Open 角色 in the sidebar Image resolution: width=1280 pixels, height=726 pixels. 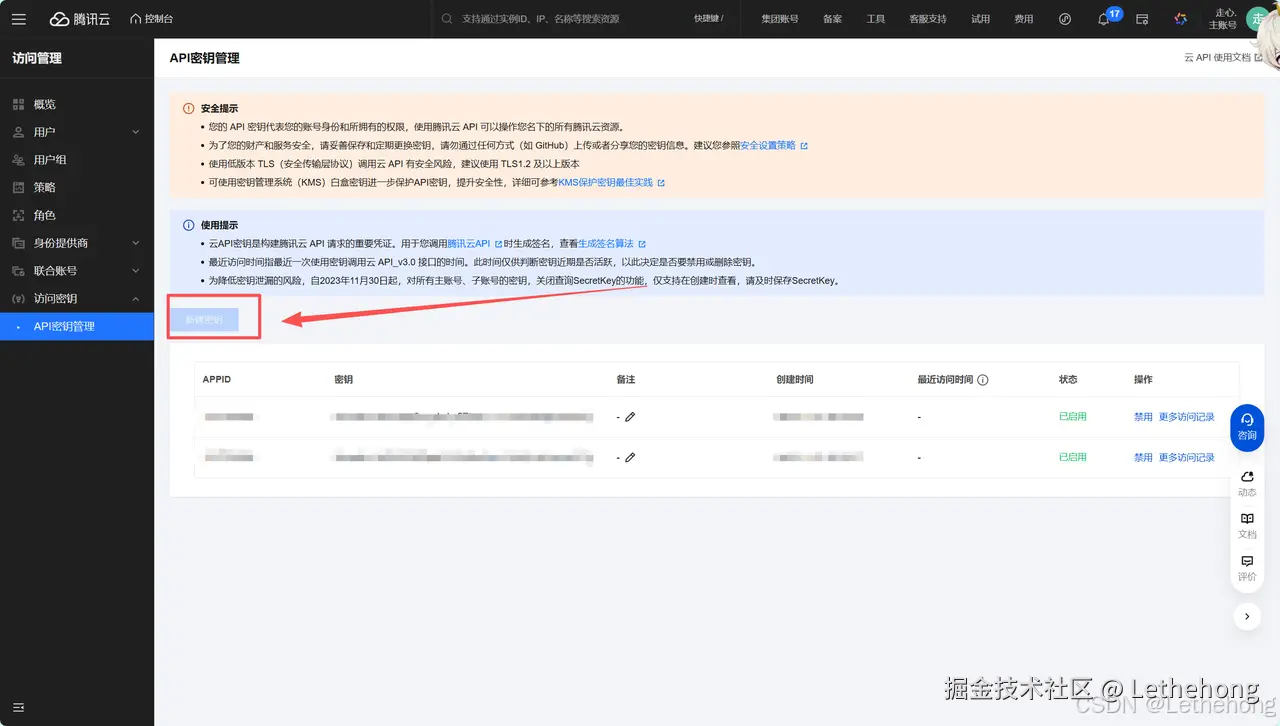[77, 215]
